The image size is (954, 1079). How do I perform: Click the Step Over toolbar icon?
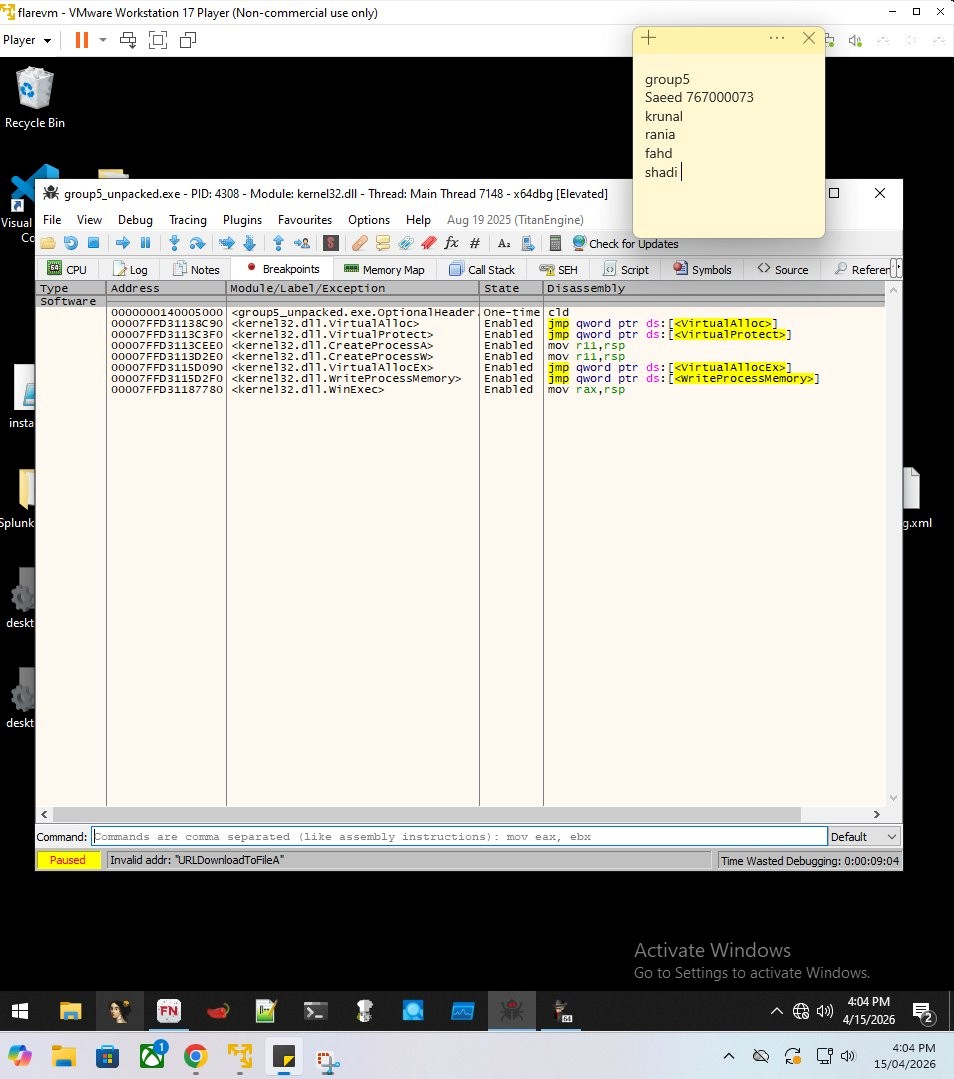[197, 243]
